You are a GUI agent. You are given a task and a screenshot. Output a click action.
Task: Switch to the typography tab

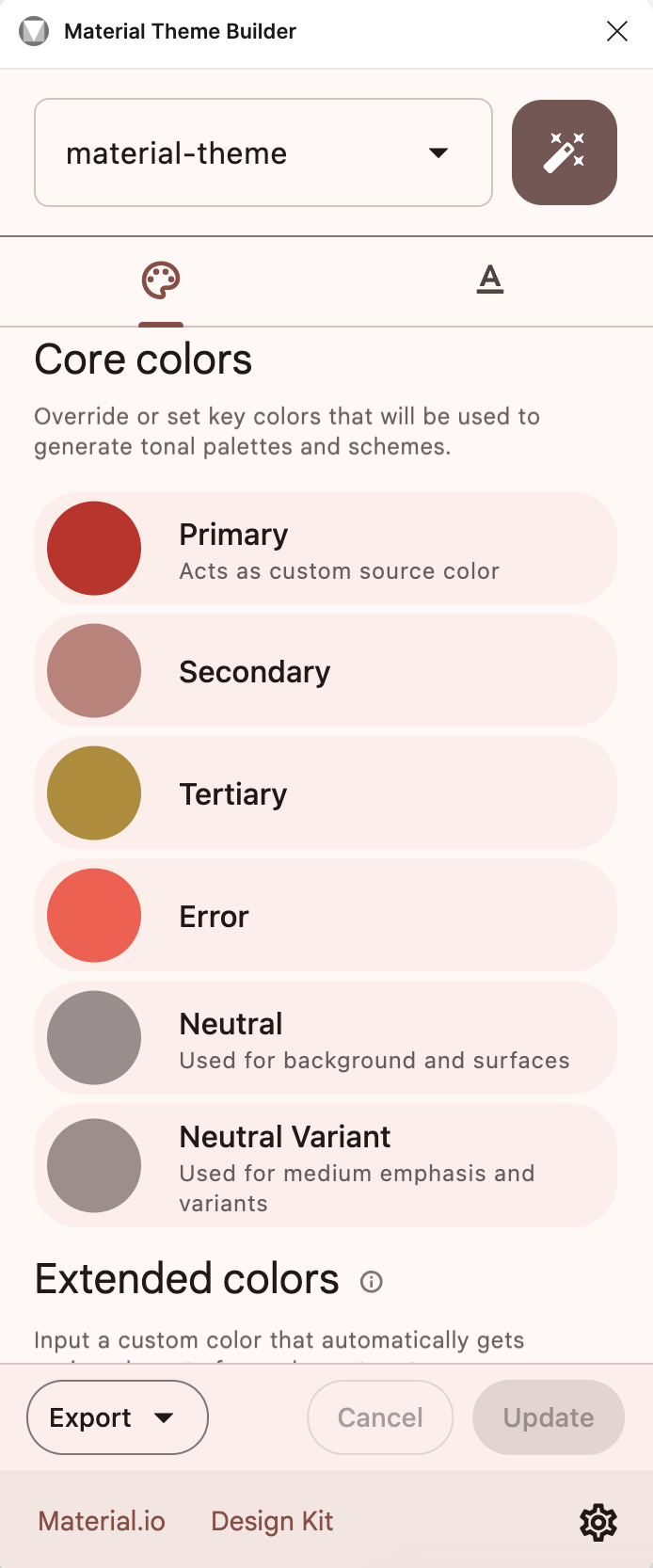point(489,280)
